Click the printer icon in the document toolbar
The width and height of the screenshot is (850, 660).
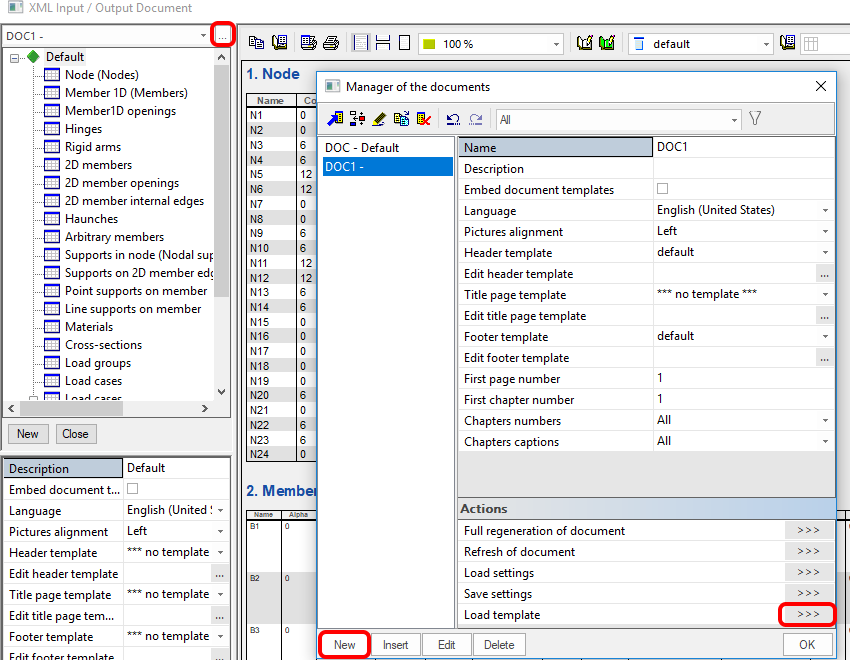331,43
